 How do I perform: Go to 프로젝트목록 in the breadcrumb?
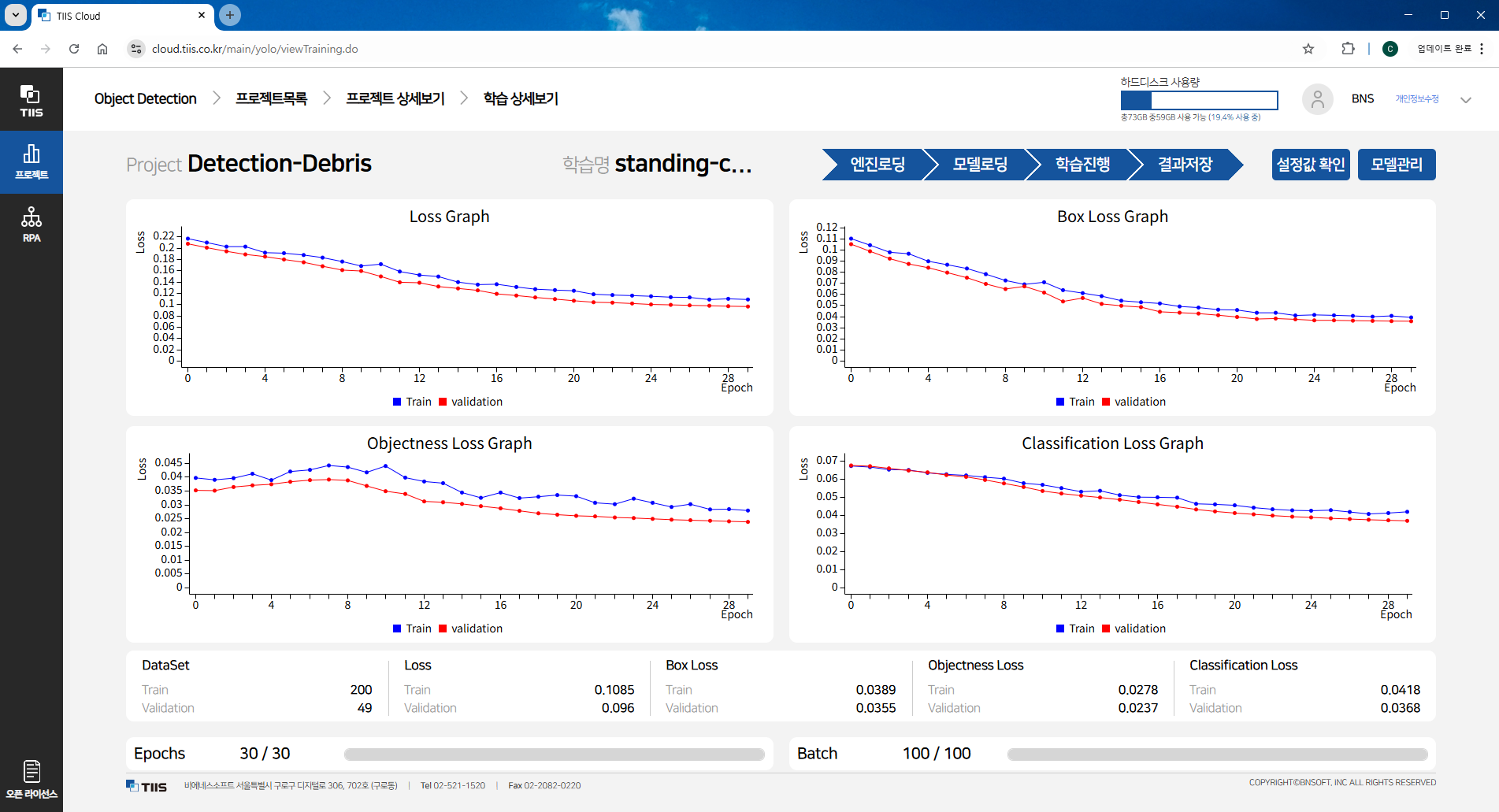[271, 98]
